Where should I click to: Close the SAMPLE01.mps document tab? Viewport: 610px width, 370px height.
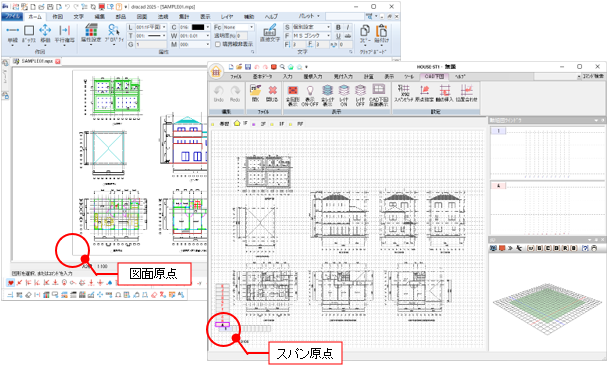58,61
